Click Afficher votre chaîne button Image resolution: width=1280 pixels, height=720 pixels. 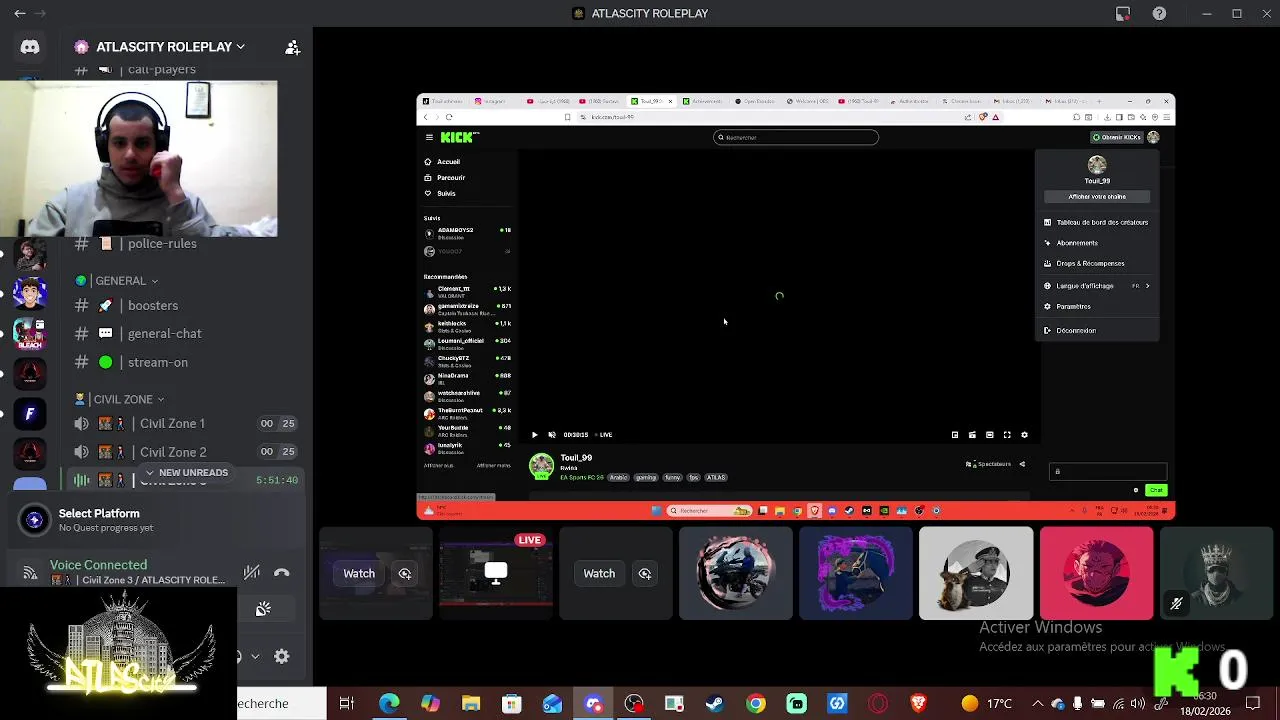[1097, 197]
